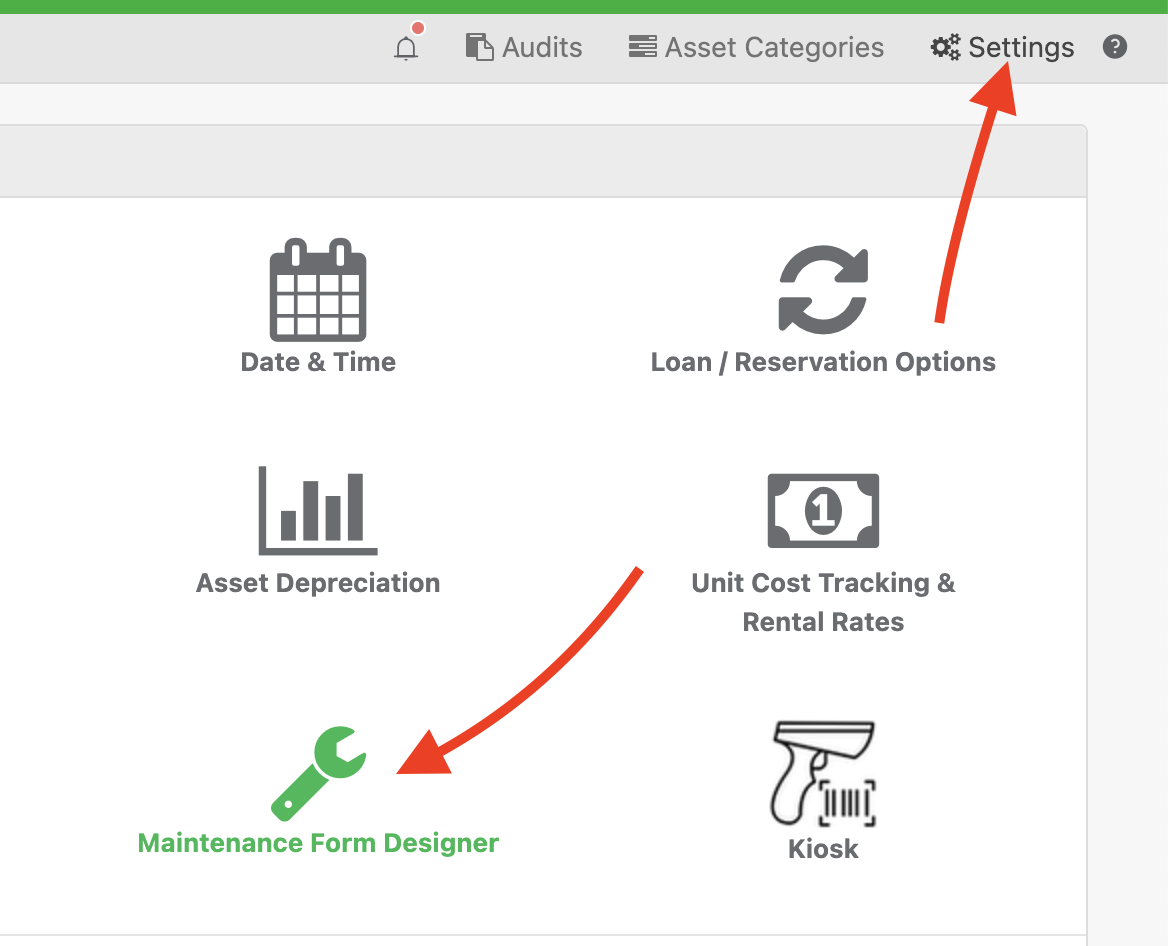The width and height of the screenshot is (1168, 946).
Task: Click the circular arrows loan icon
Action: (823, 288)
